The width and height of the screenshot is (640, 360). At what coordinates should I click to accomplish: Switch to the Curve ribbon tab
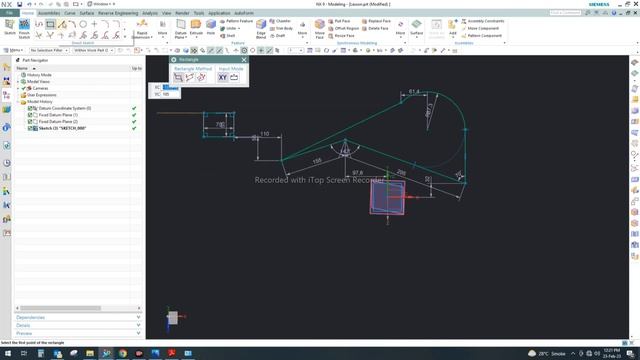70,13
